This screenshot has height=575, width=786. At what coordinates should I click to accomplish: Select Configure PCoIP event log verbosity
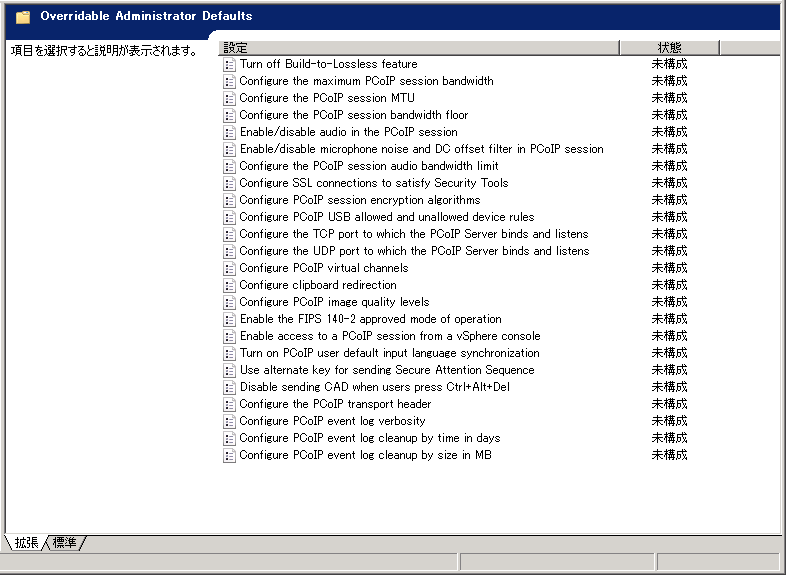pyautogui.click(x=332, y=422)
